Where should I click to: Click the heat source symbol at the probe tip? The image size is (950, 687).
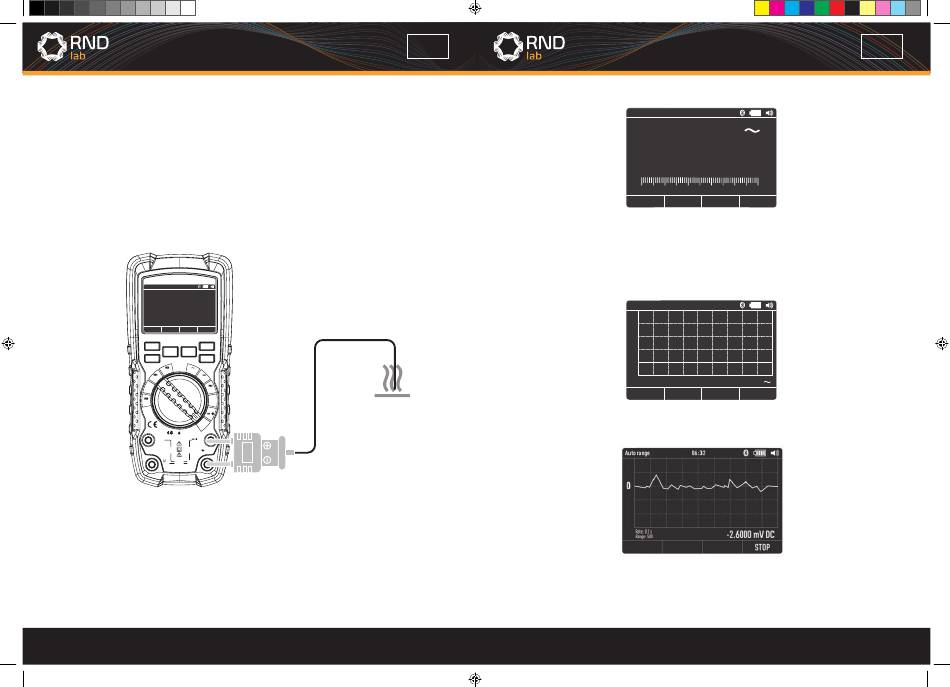pos(392,381)
